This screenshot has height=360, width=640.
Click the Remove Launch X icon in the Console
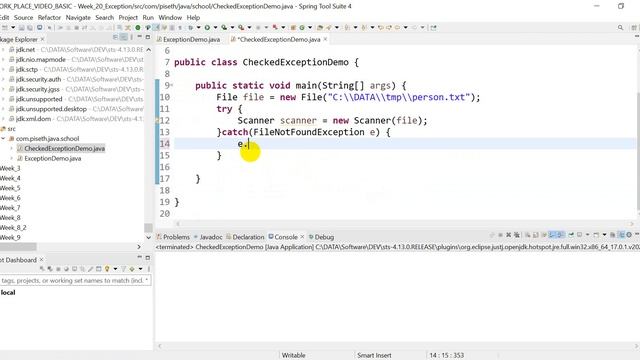click(509, 235)
